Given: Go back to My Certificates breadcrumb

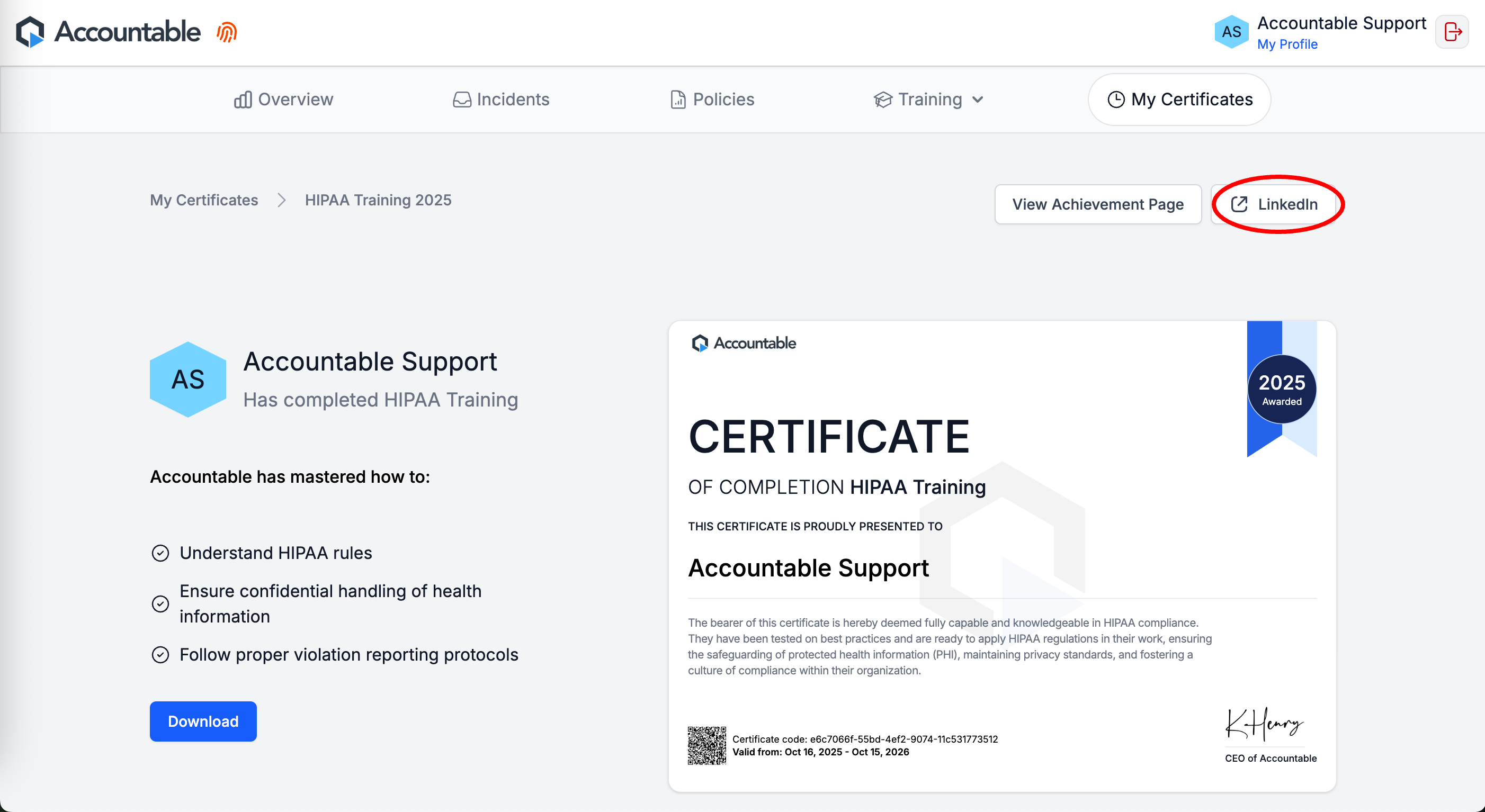Looking at the screenshot, I should coord(204,200).
